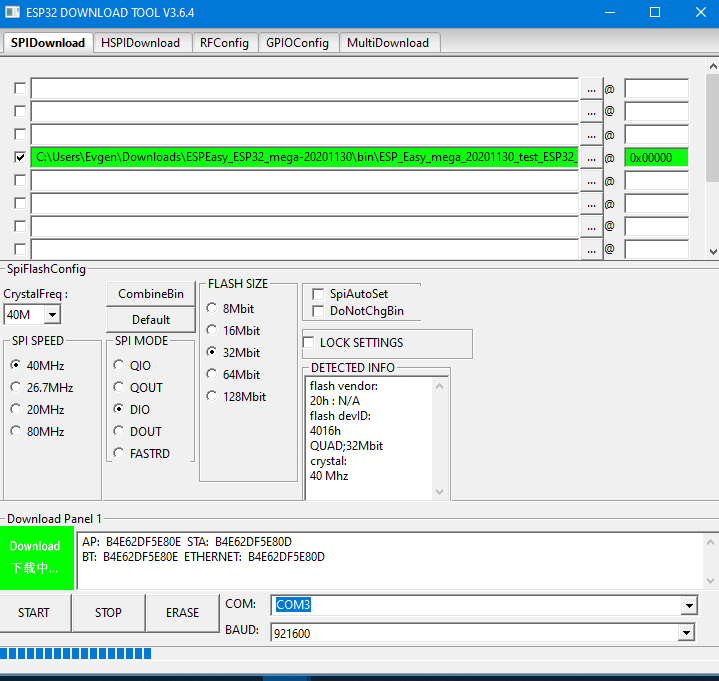This screenshot has width=719, height=681.
Task: Click the 0x00000 address field
Action: (656, 158)
